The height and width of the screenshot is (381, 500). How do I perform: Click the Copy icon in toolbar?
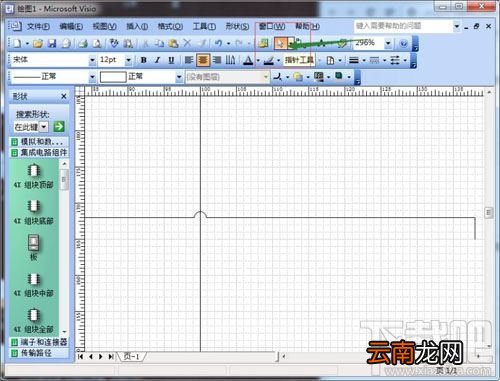point(160,43)
